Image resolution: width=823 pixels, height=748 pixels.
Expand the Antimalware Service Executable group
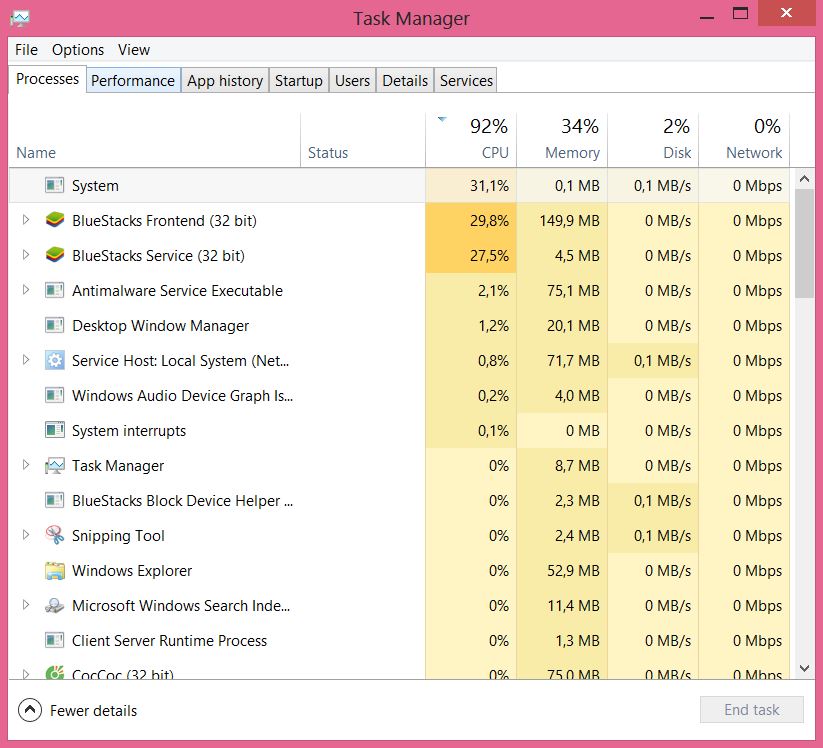click(x=26, y=290)
